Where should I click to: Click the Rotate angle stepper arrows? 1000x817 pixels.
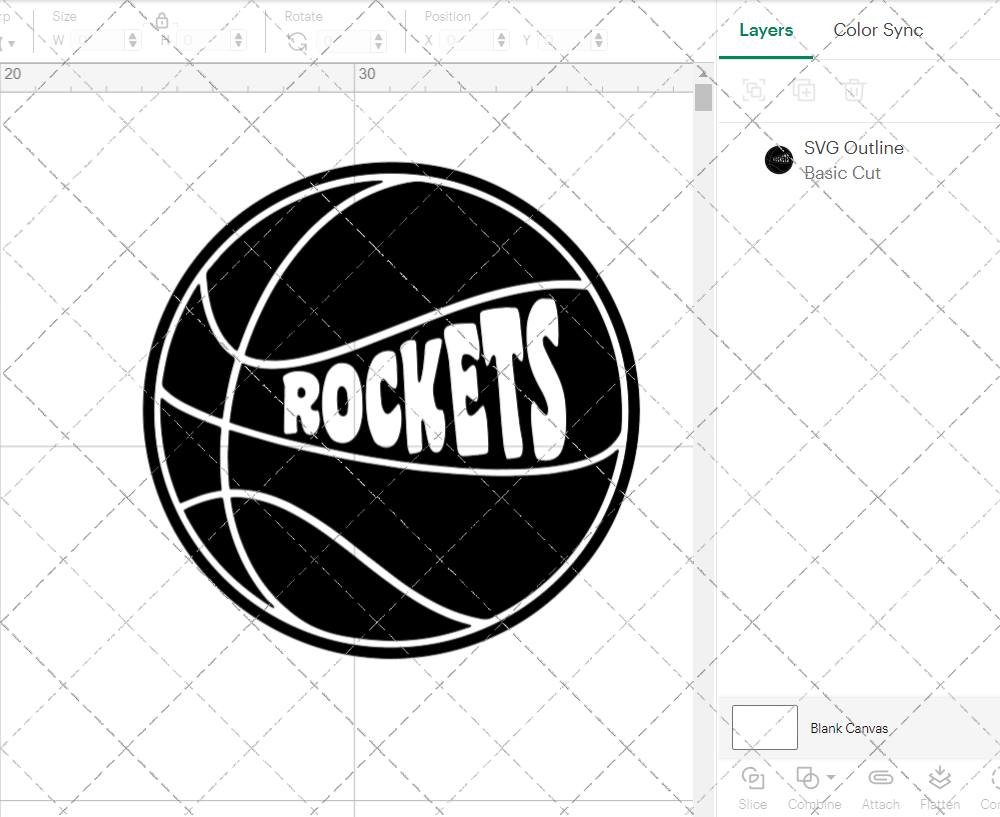[x=378, y=41]
